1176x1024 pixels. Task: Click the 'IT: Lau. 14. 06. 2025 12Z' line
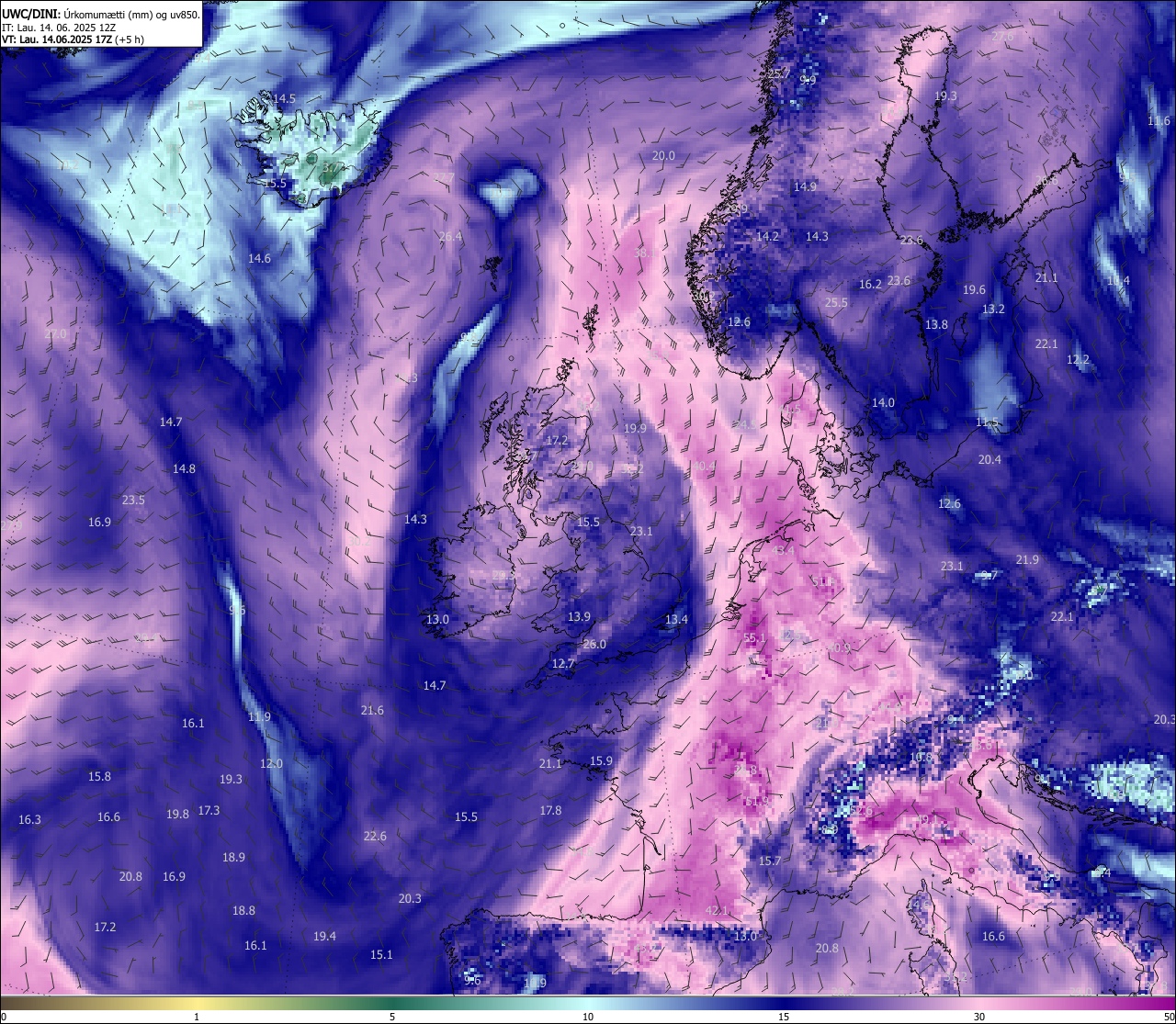(58, 28)
